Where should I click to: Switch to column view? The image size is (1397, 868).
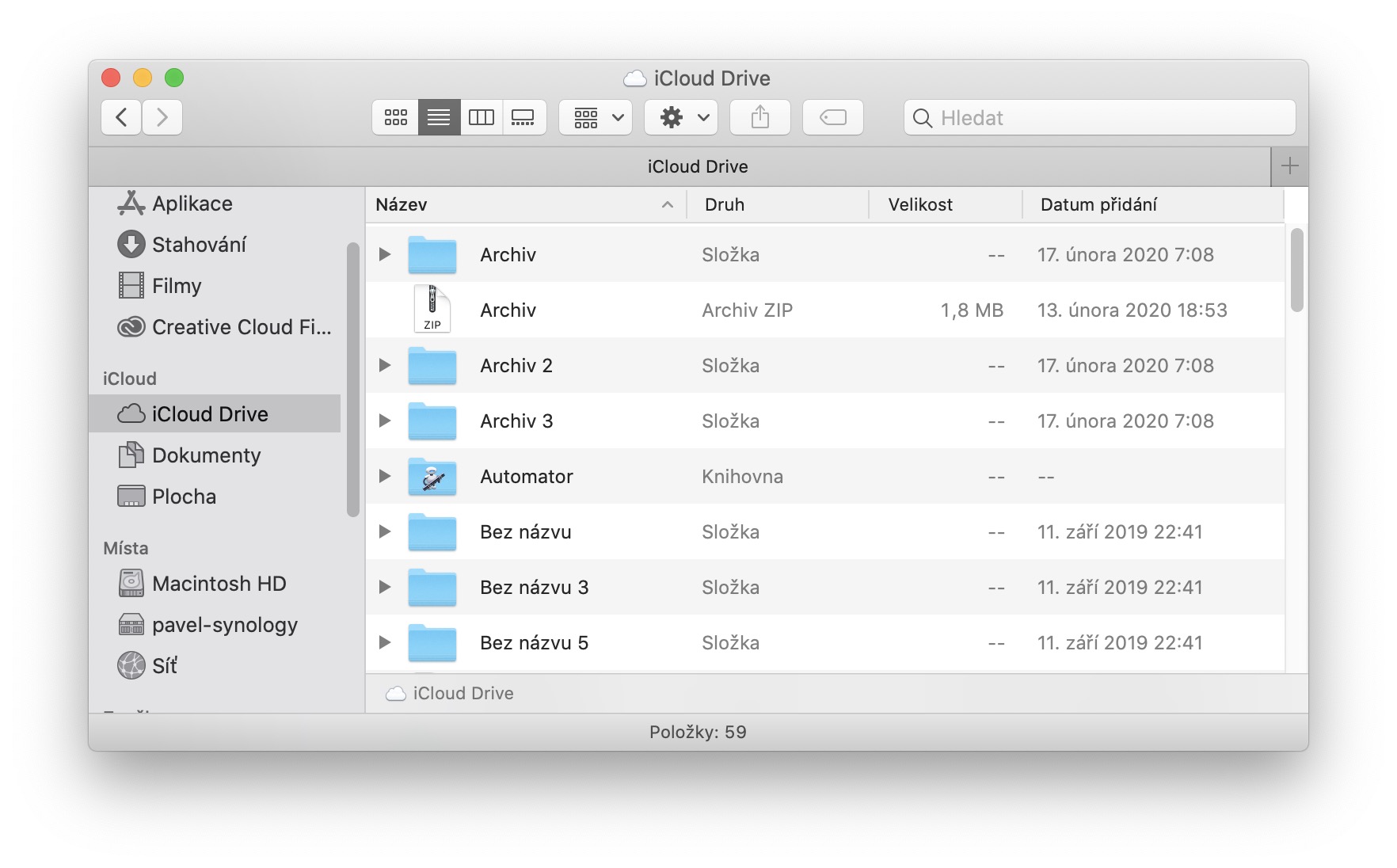point(481,117)
